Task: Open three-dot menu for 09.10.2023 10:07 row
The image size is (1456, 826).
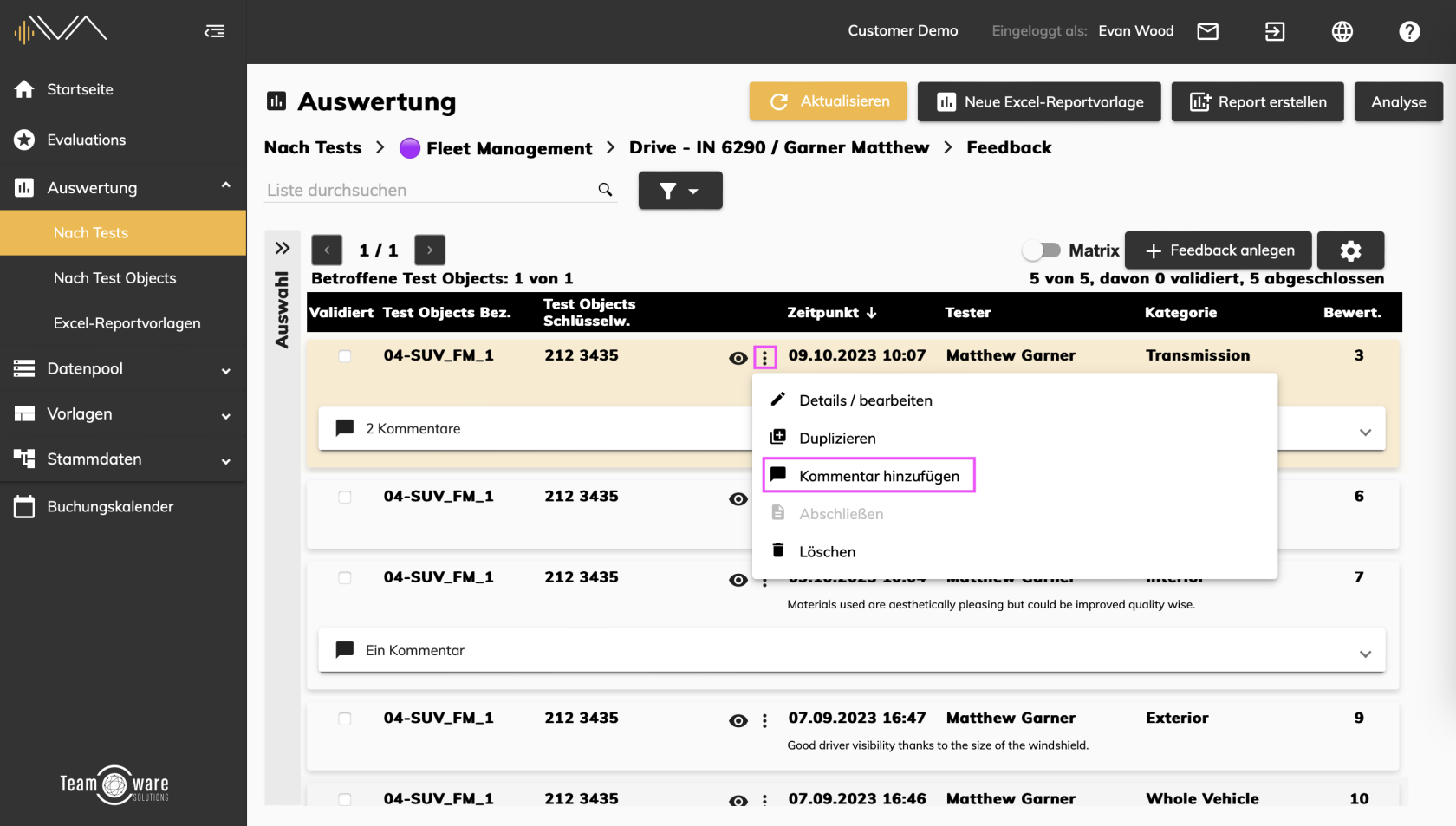Action: click(x=764, y=357)
